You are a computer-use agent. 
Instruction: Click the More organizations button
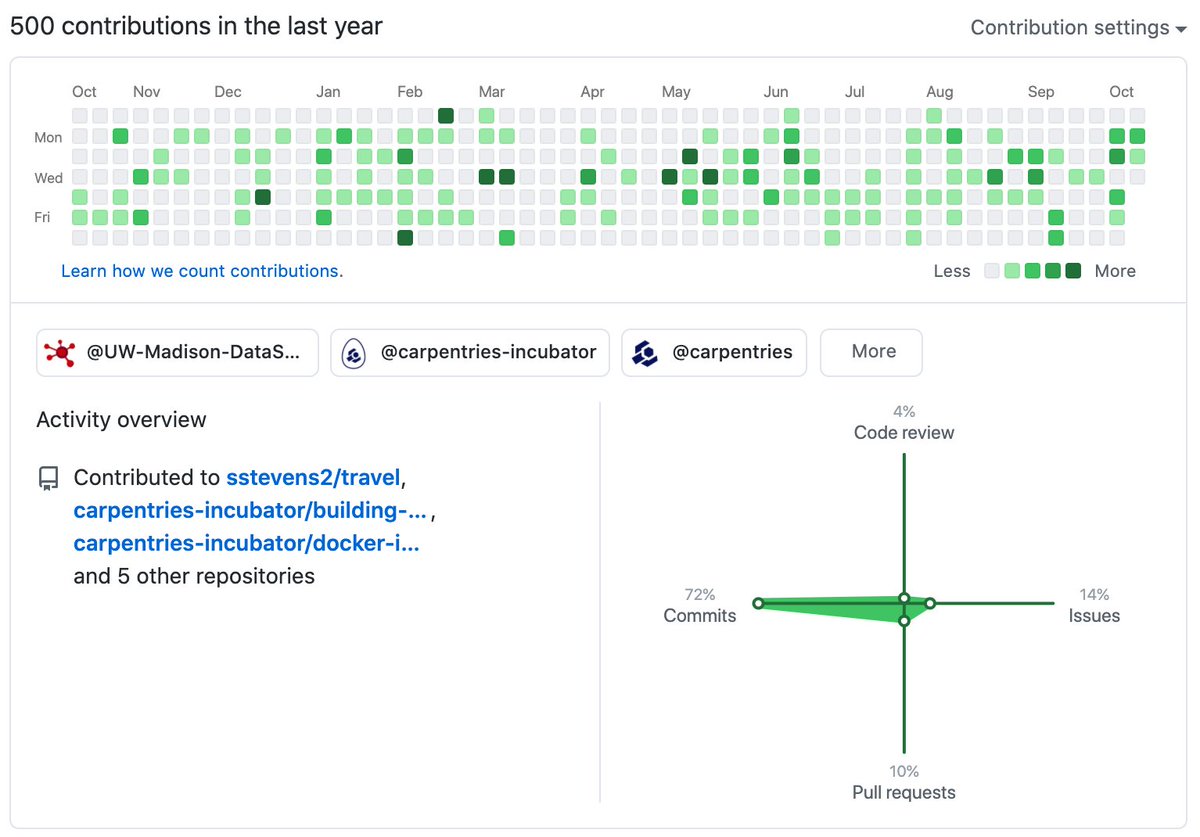[871, 352]
